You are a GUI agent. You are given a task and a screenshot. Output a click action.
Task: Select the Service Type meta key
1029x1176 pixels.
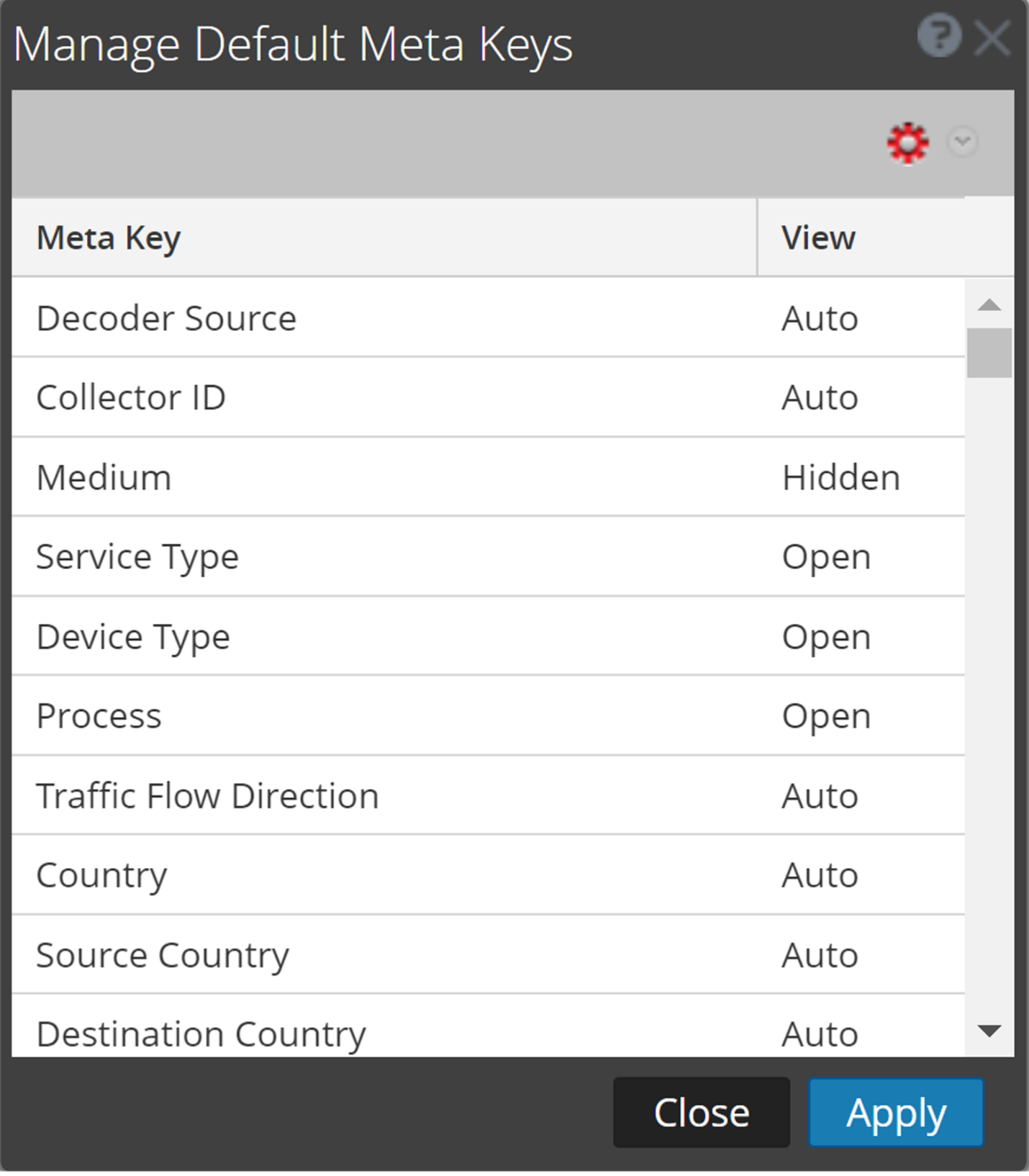click(x=137, y=557)
